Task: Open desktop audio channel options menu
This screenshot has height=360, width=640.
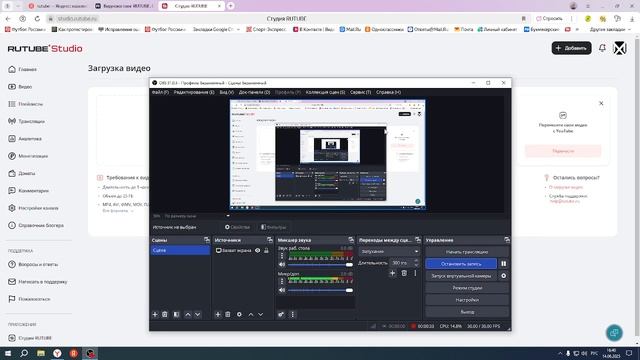Action: pyautogui.click(x=282, y=256)
